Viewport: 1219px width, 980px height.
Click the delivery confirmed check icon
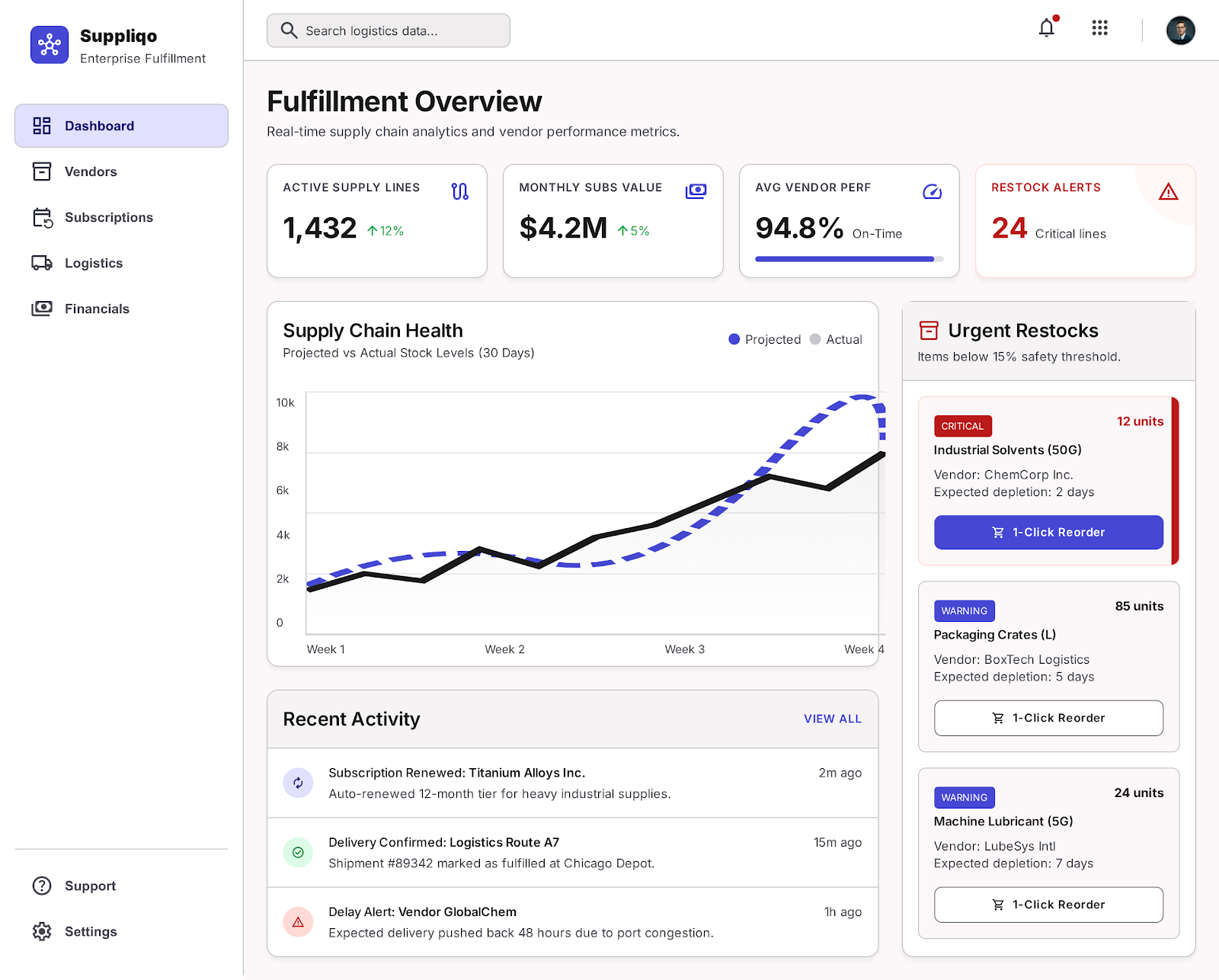(x=298, y=853)
